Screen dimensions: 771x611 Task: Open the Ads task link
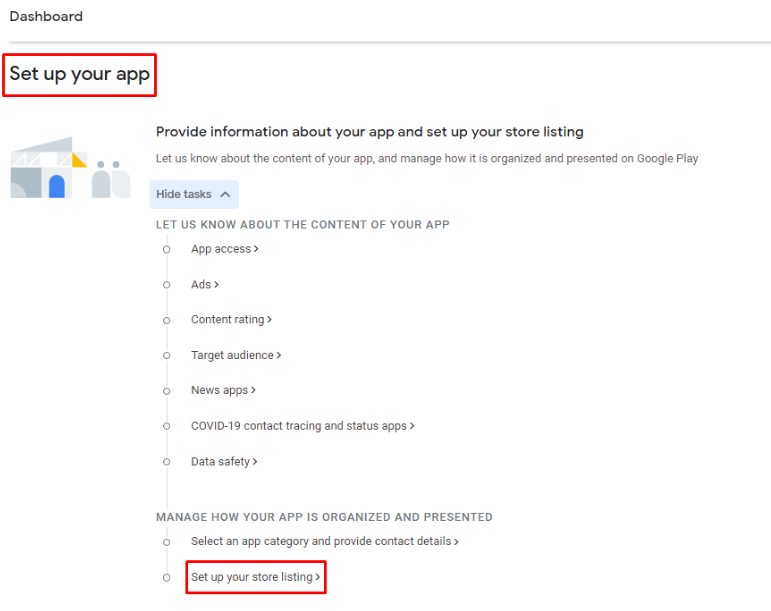click(201, 285)
